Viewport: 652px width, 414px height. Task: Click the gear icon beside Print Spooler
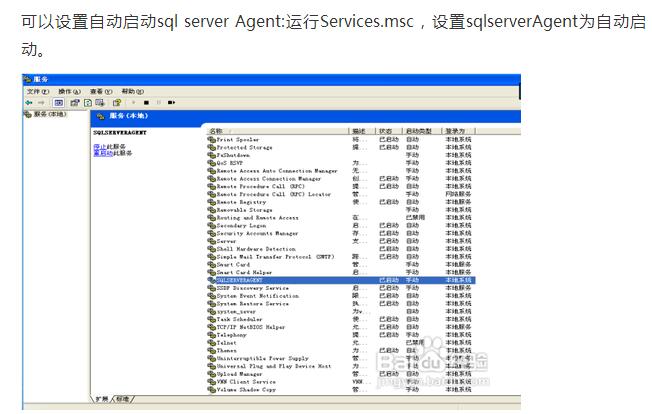[x=211, y=140]
